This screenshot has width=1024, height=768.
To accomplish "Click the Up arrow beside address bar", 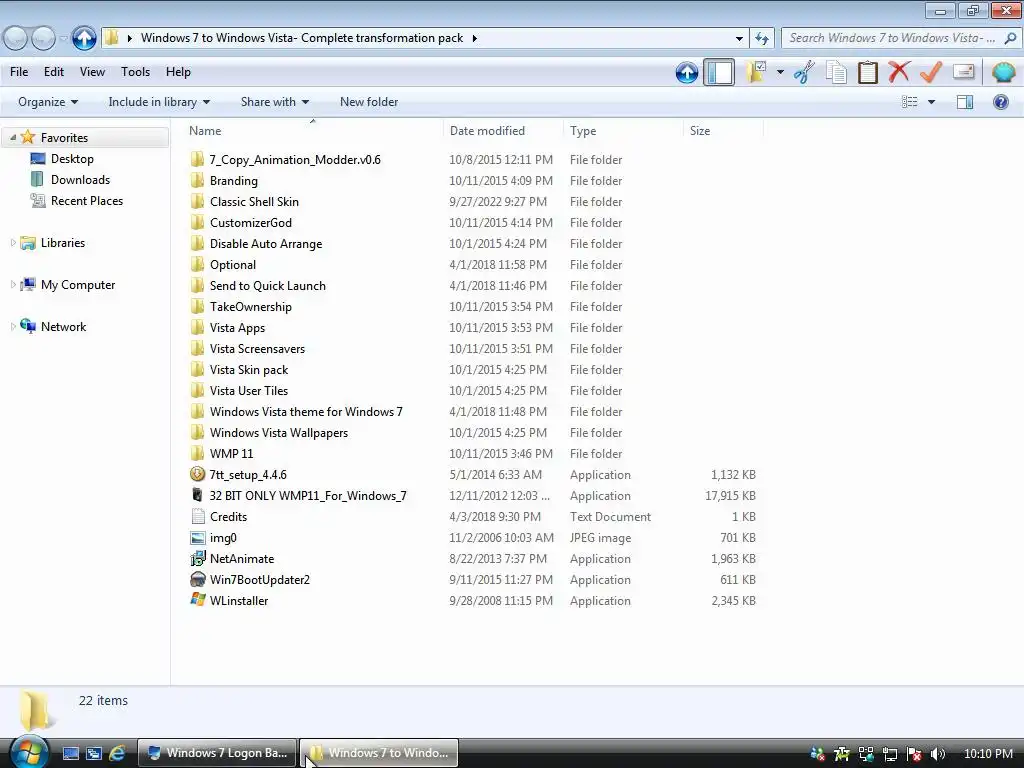I will [84, 38].
